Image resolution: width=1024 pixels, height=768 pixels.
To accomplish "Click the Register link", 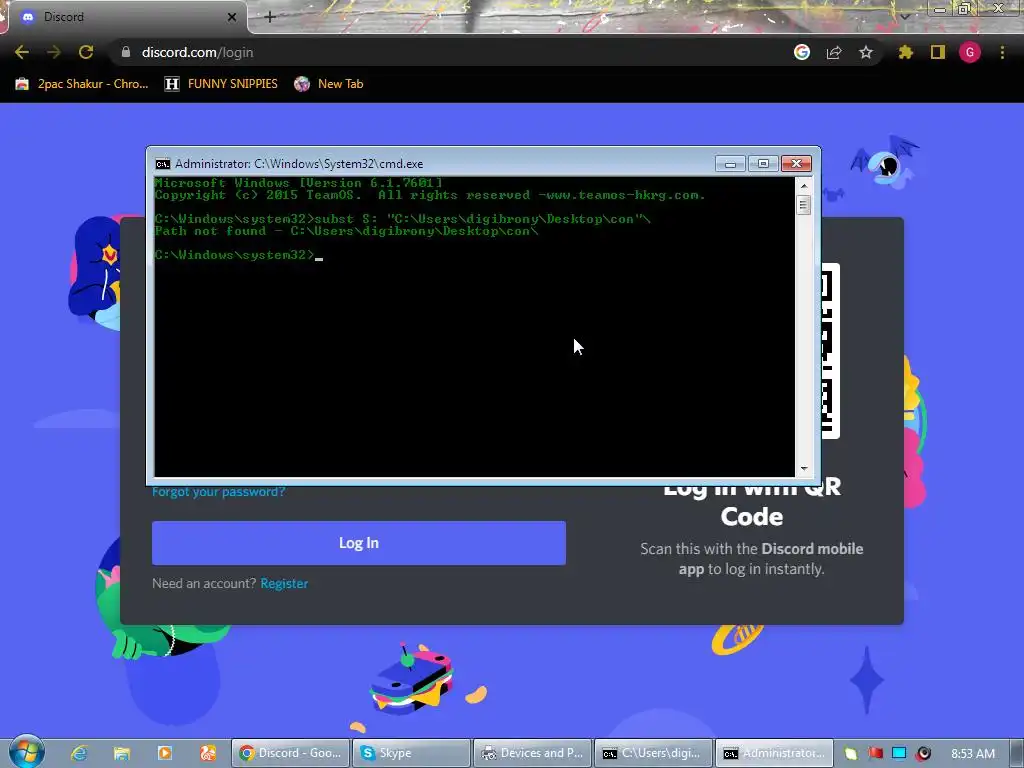I will tap(284, 583).
